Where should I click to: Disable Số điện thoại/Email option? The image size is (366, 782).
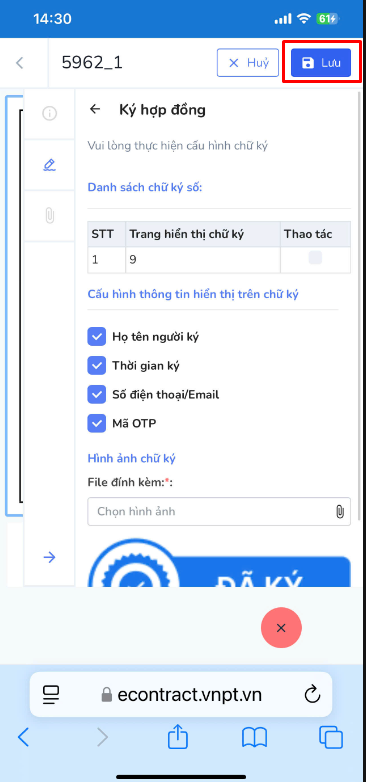click(97, 394)
